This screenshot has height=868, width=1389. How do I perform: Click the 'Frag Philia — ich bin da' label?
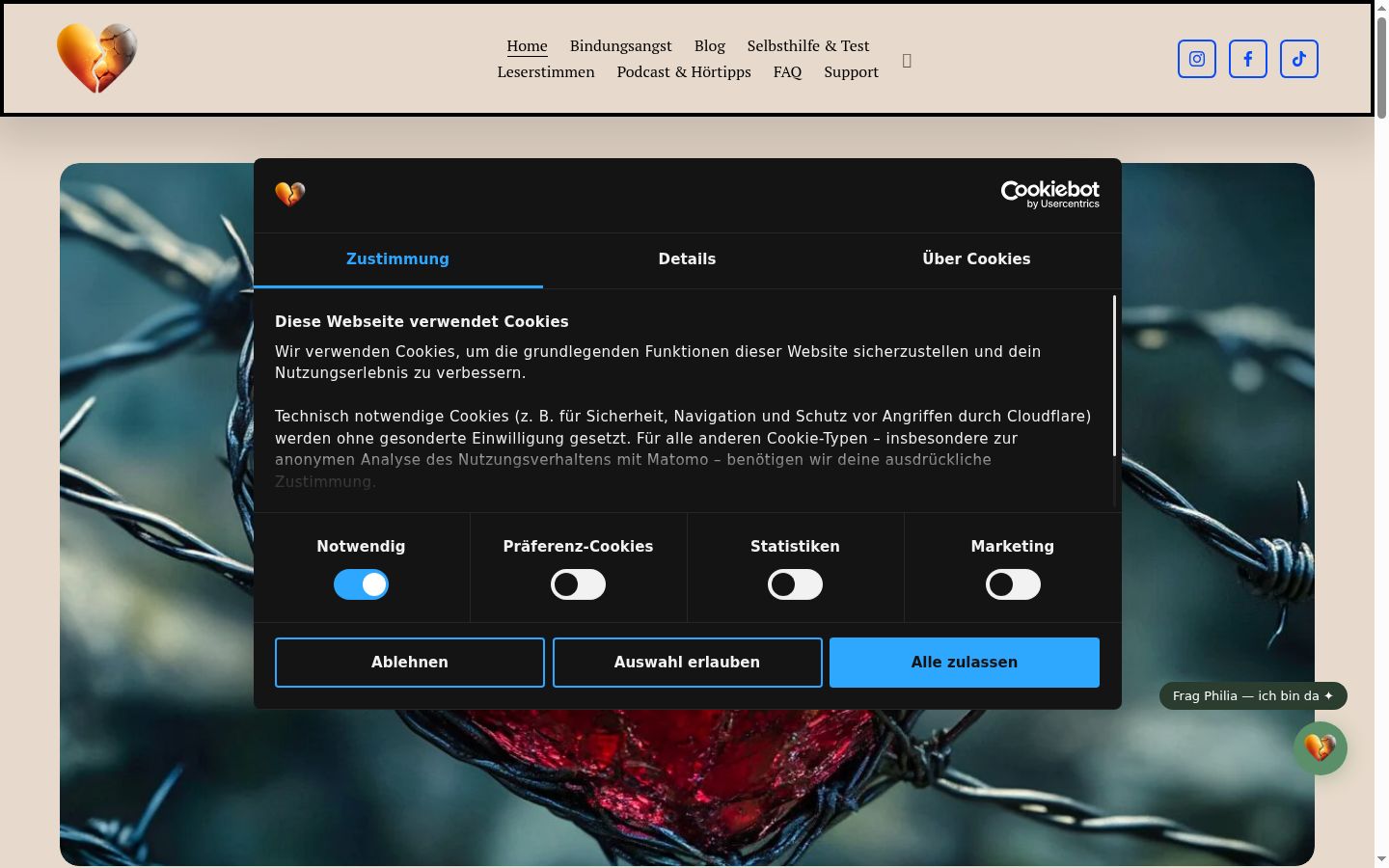1253,696
